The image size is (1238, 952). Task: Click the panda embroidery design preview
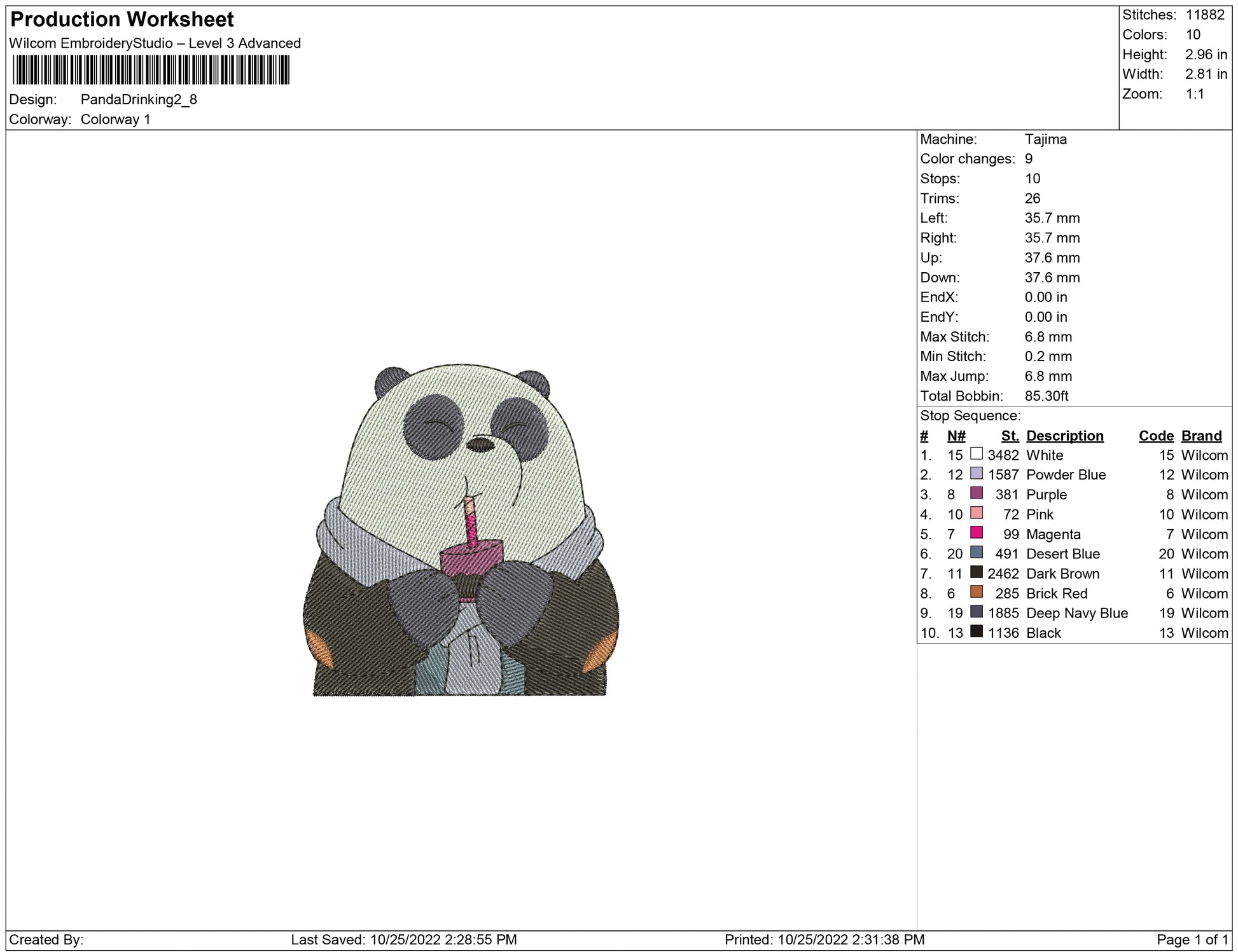pos(461,531)
